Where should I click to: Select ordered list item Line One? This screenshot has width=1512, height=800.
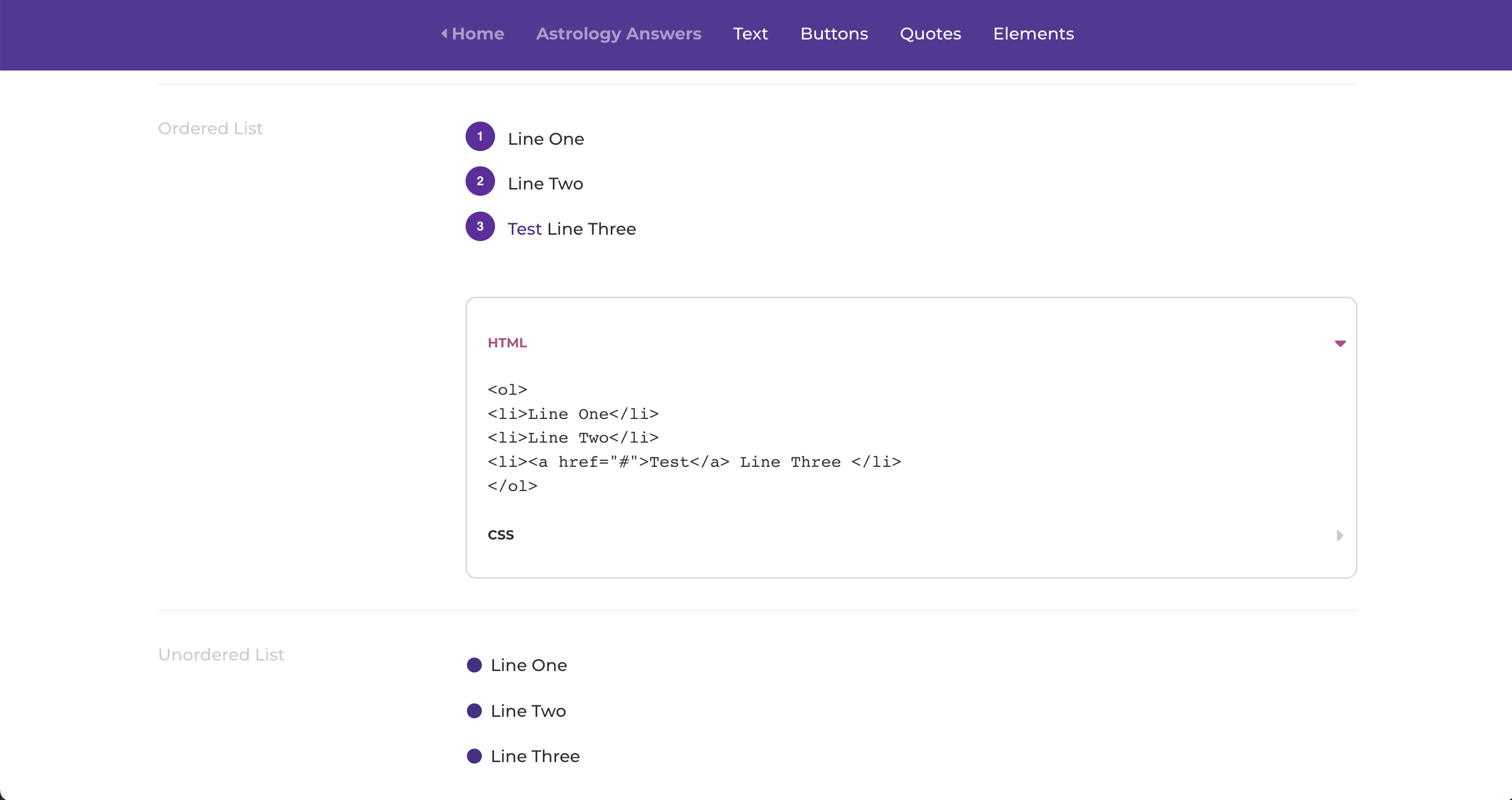546,138
